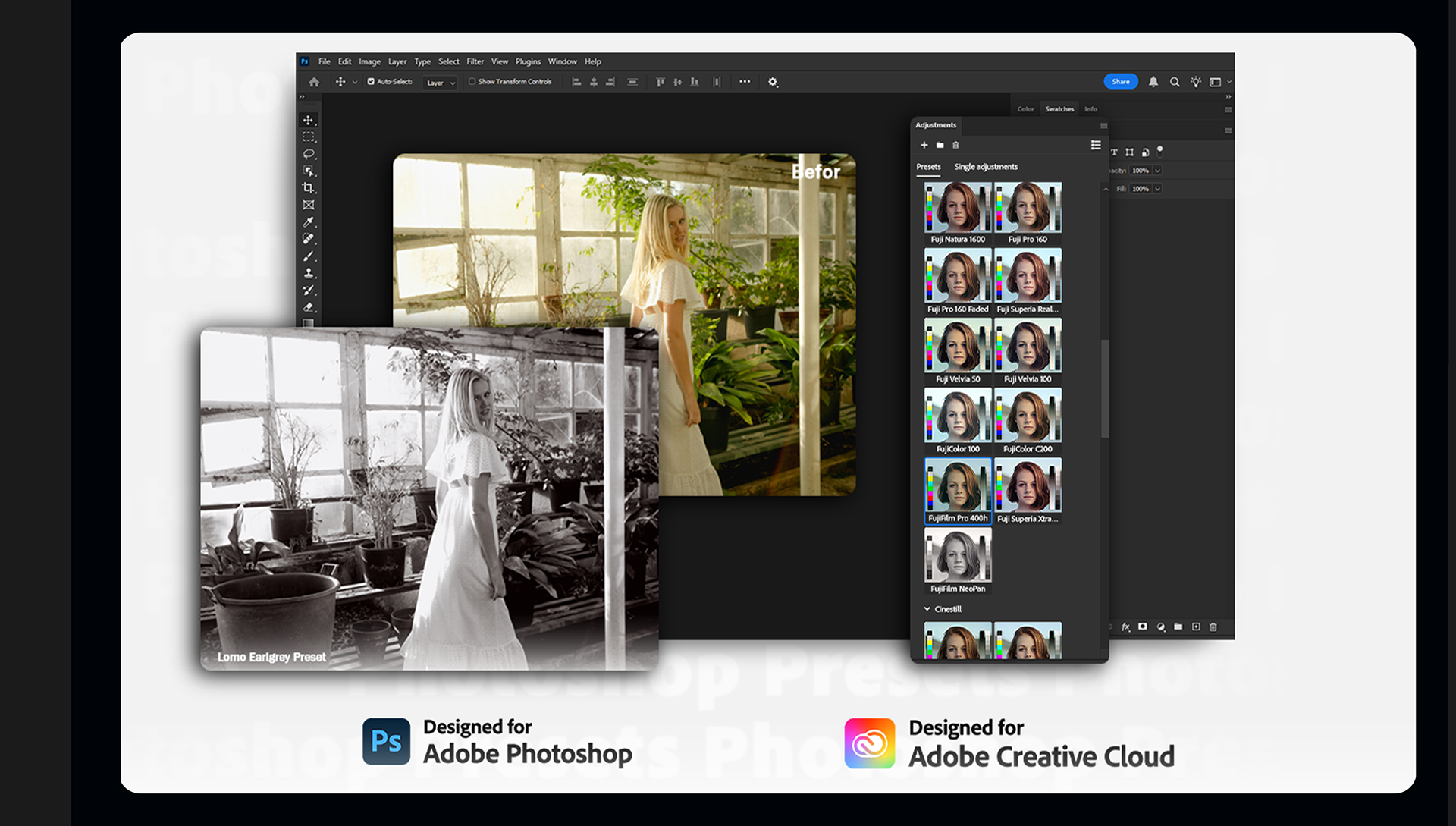This screenshot has height=826, width=1456.
Task: Open the three-dots more options menu
Action: click(745, 82)
